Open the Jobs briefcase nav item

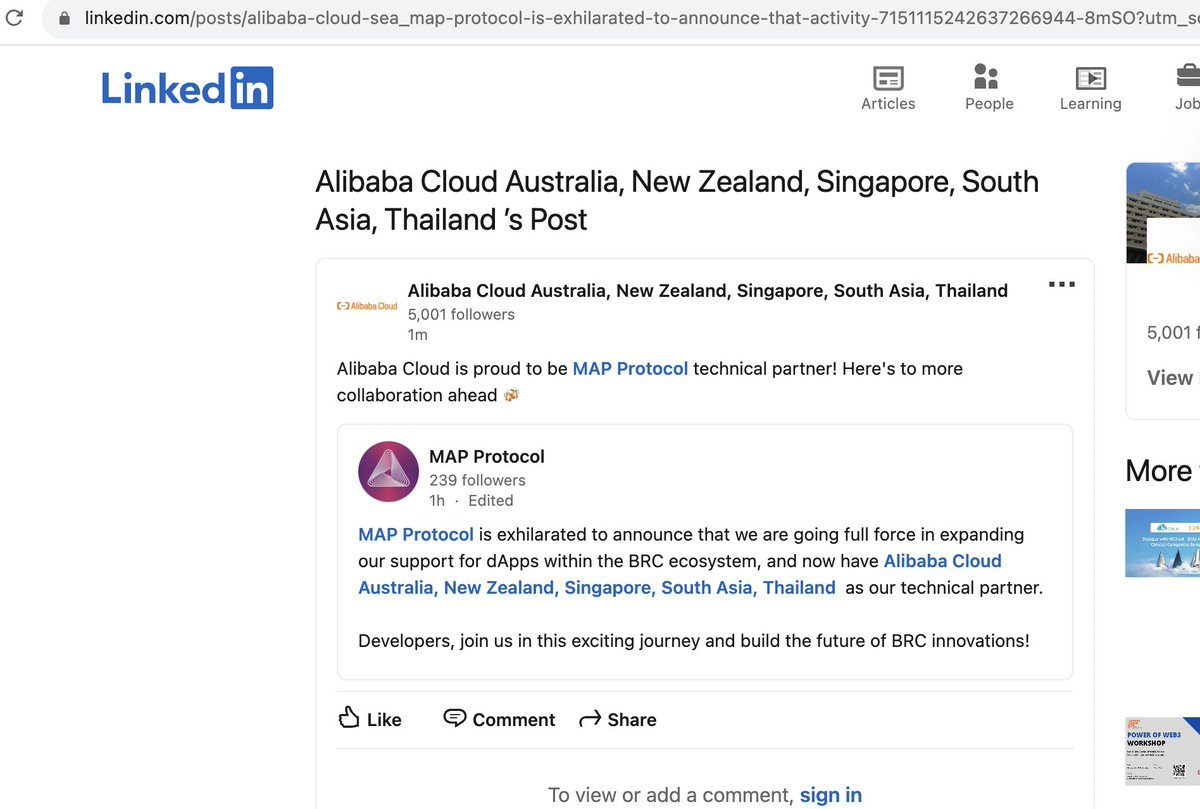[x=1187, y=88]
